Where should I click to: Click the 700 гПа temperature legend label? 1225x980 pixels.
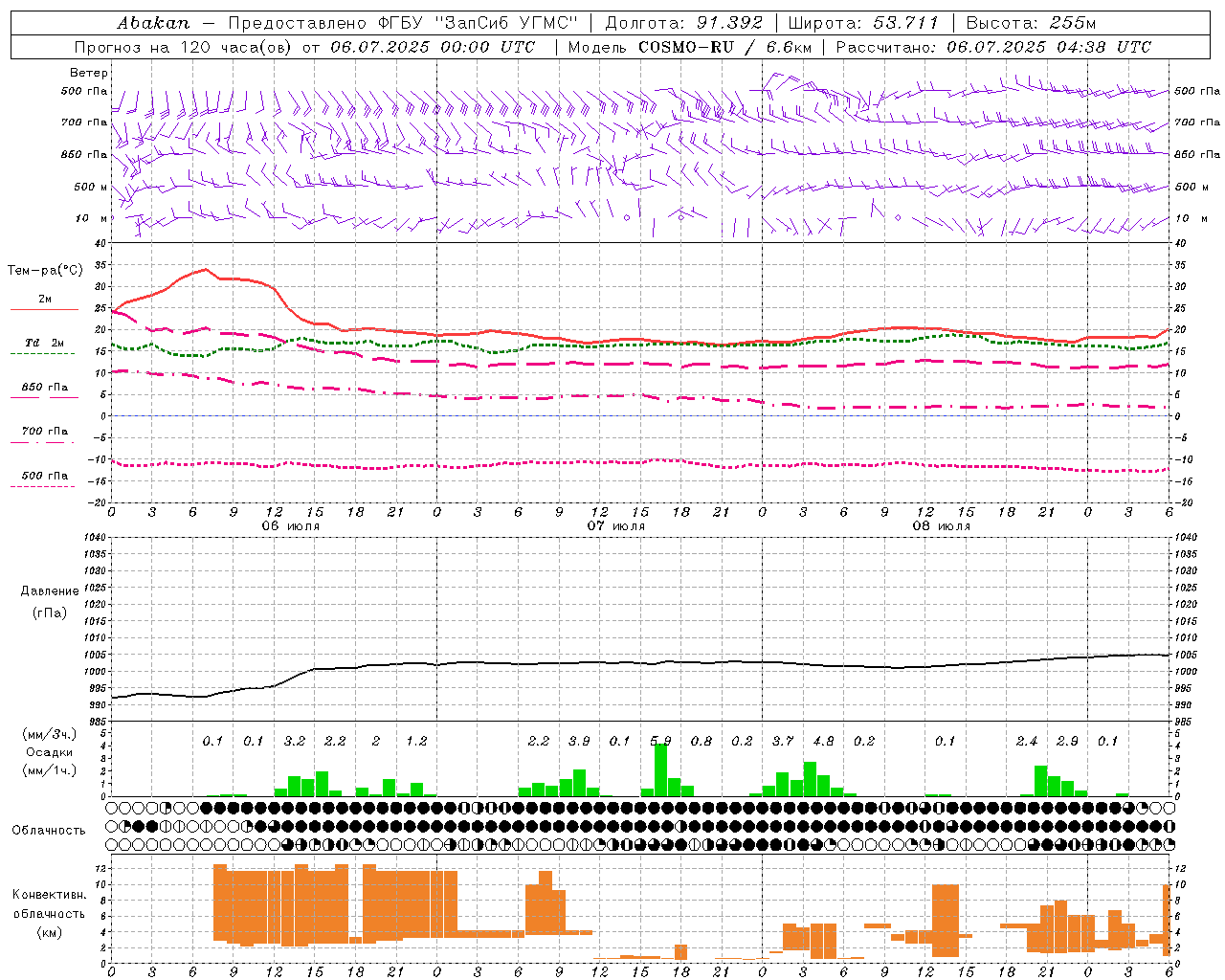[x=45, y=432]
